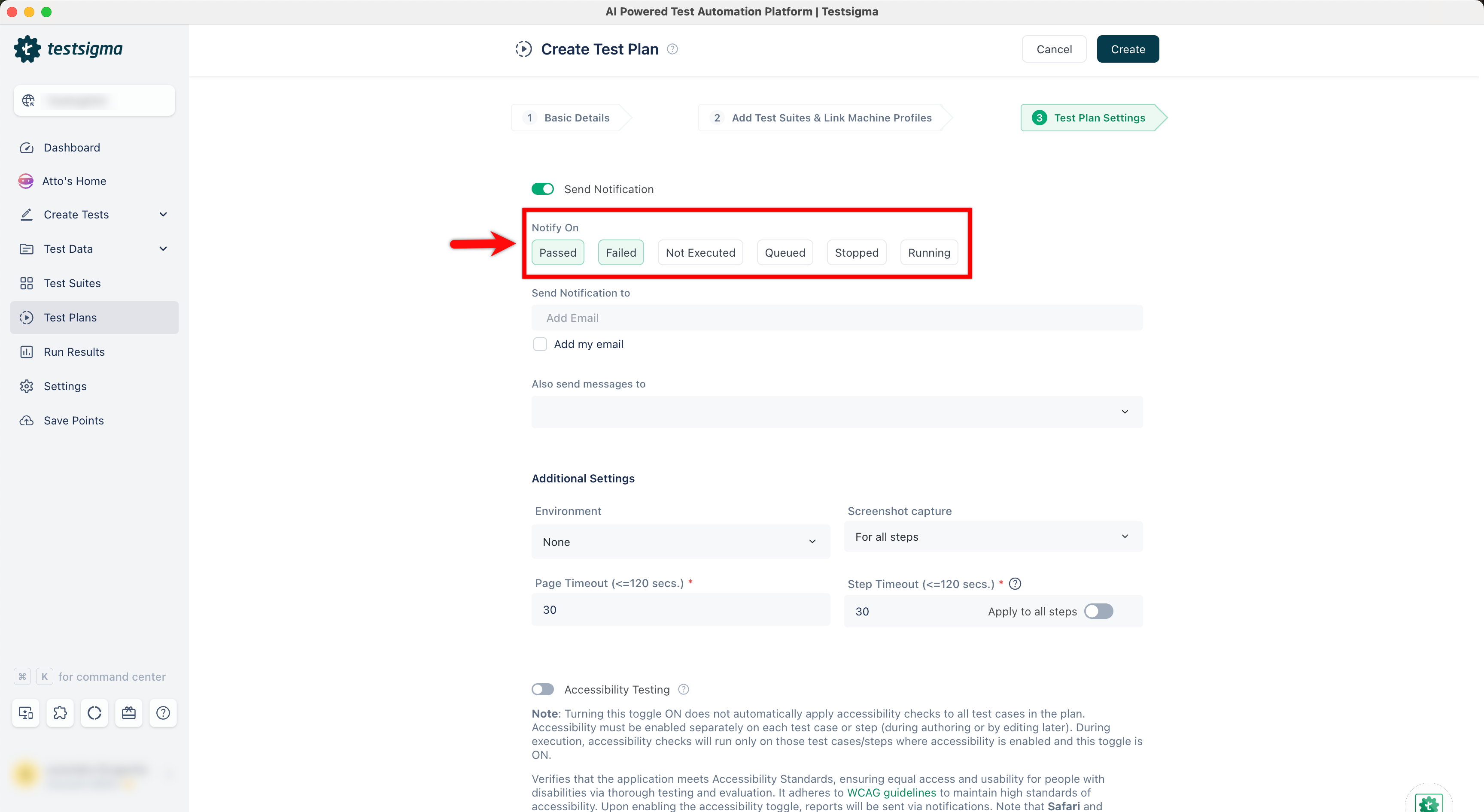The image size is (1484, 812).
Task: Click the "Send Notification to" label
Action: pyautogui.click(x=581, y=293)
